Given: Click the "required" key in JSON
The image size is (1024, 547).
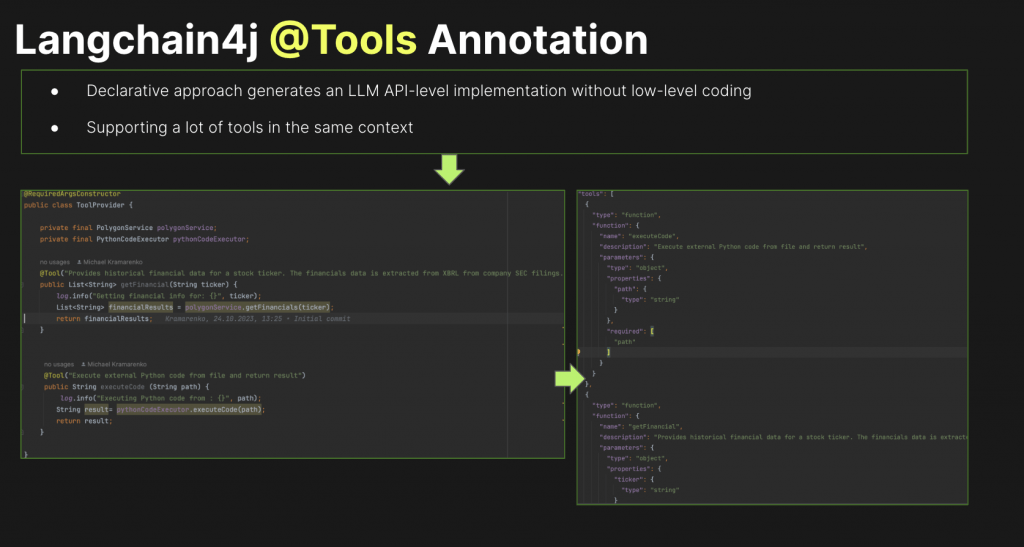Looking at the screenshot, I should click(x=622, y=331).
